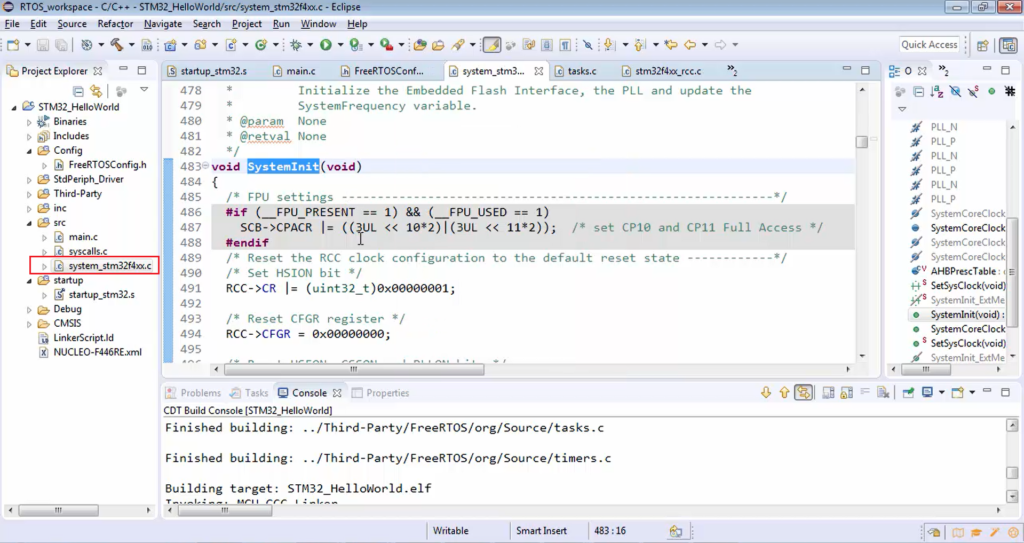
Task: Click the editor horizontal scrollbar thumb
Action: [354, 369]
